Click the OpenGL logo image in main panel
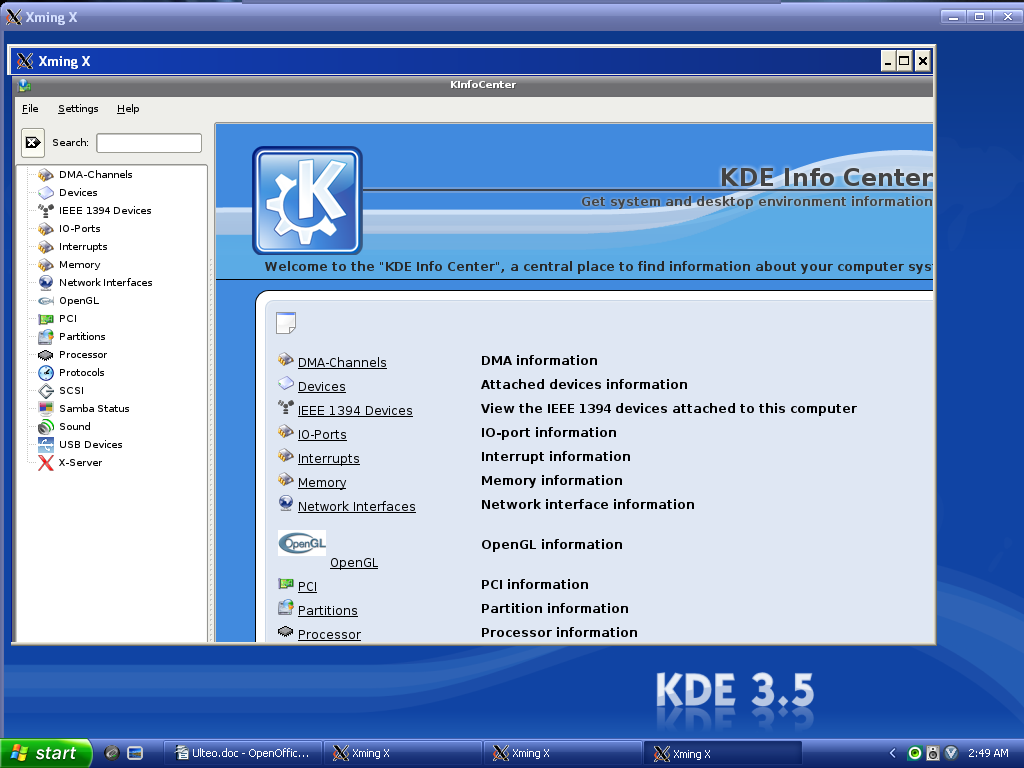The width and height of the screenshot is (1024, 768). [x=302, y=543]
